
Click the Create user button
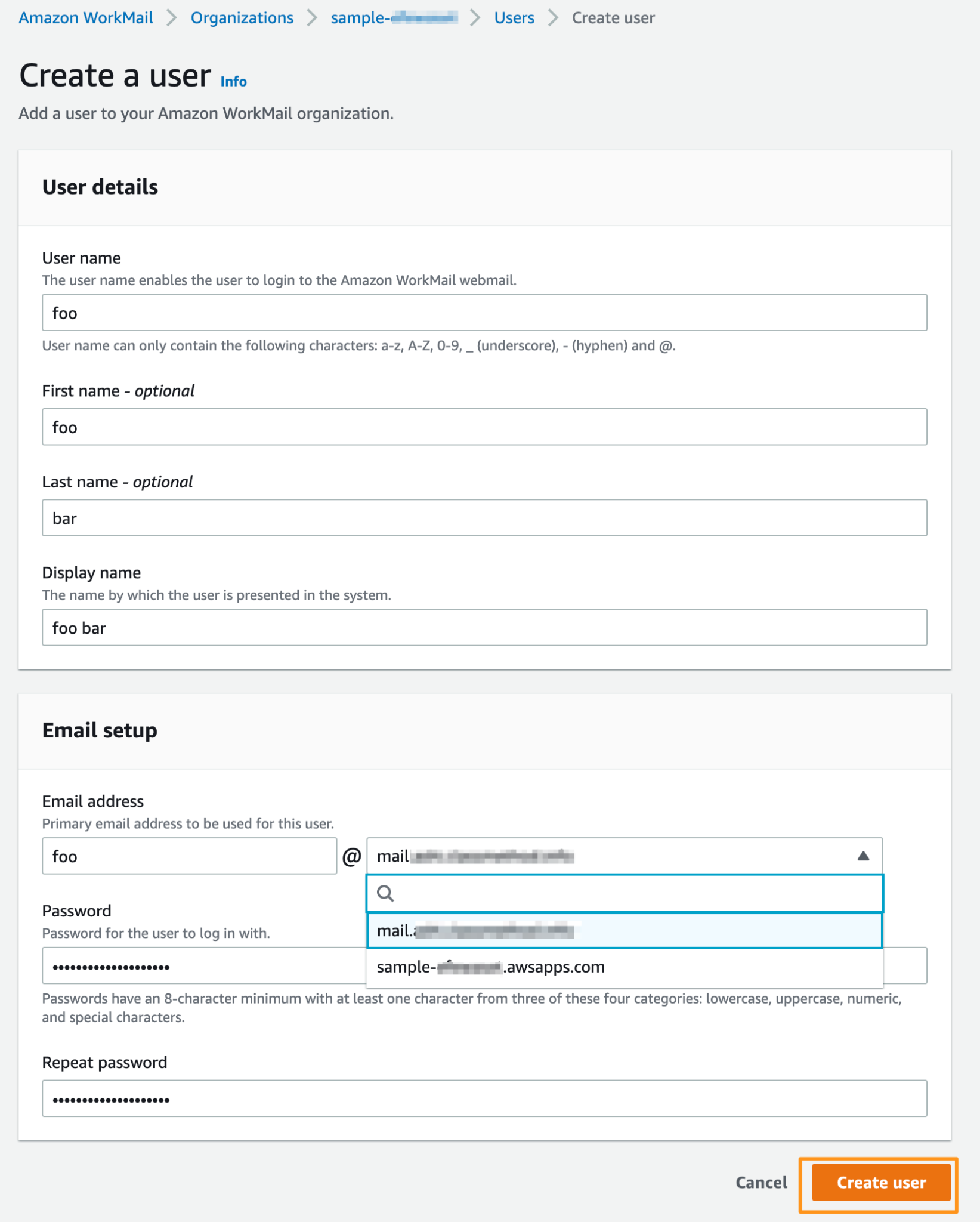click(x=880, y=1183)
